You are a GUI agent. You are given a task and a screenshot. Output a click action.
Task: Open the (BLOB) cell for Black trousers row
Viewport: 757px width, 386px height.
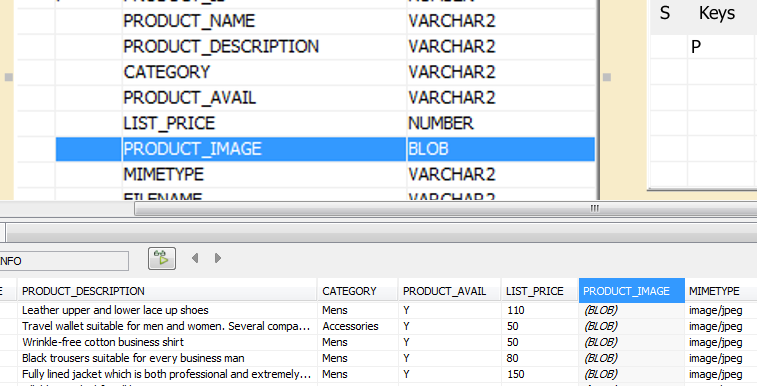coord(631,358)
